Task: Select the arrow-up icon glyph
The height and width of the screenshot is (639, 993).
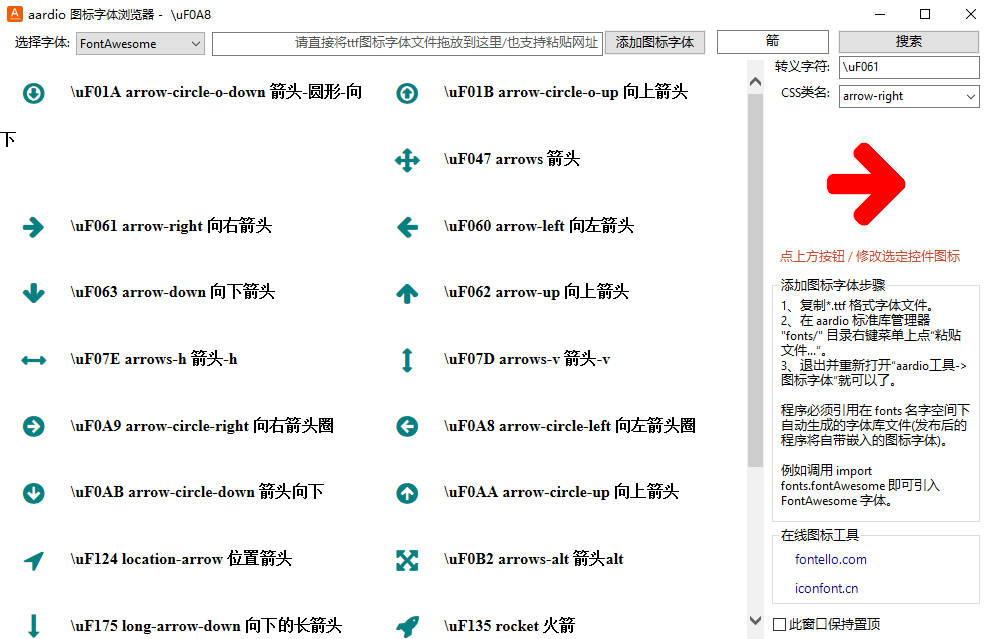Action: coord(407,293)
